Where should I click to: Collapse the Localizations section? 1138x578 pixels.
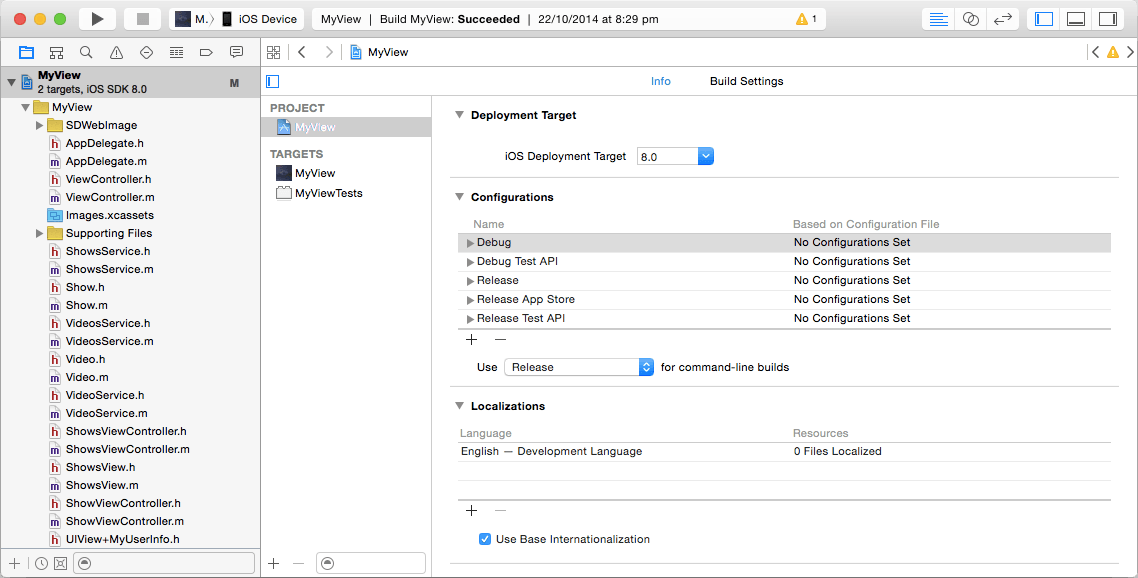[459, 406]
